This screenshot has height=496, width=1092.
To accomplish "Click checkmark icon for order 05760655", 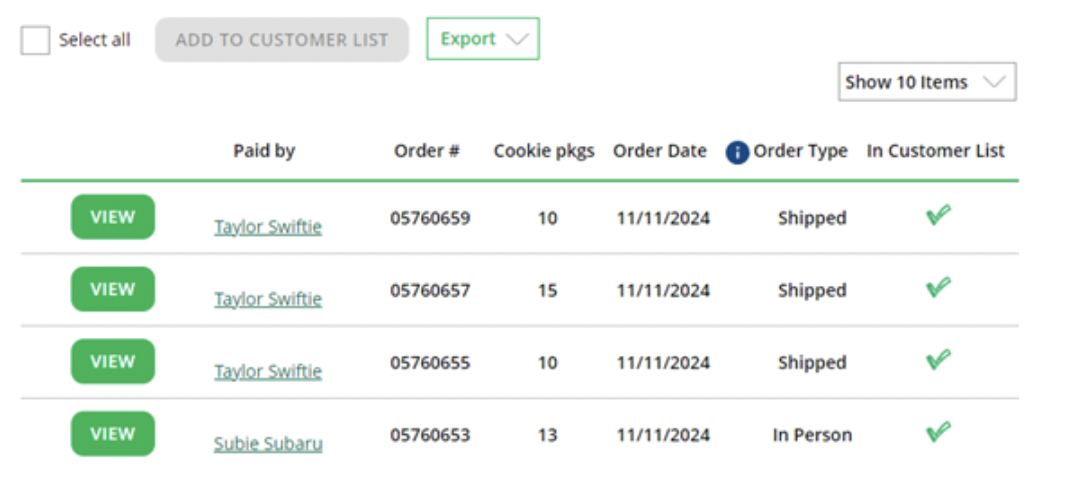I will tap(938, 359).
